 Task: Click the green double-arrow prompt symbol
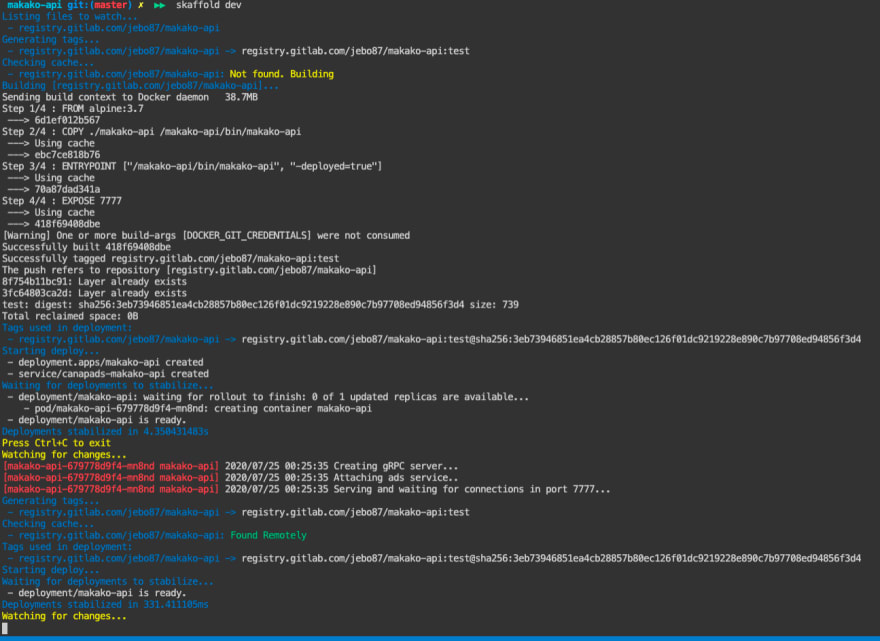pyautogui.click(x=159, y=5)
